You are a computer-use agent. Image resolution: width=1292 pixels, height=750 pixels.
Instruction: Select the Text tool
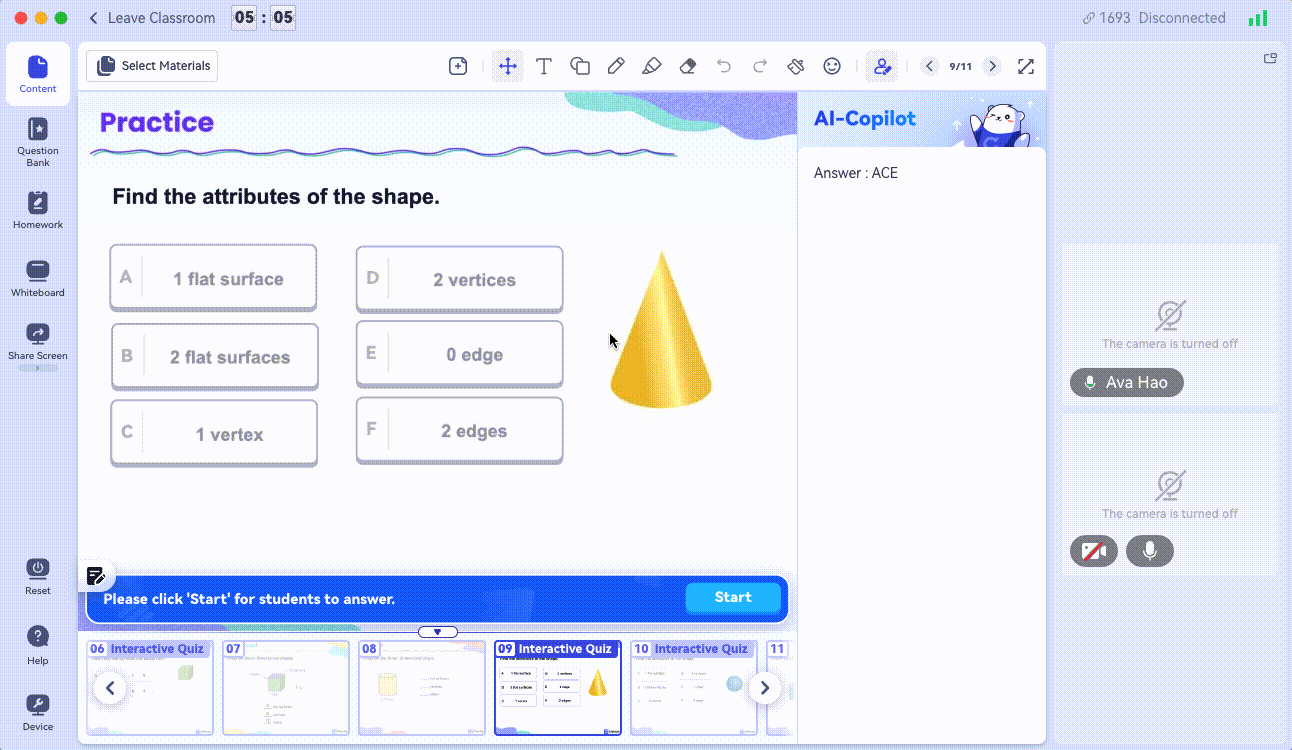coord(544,66)
